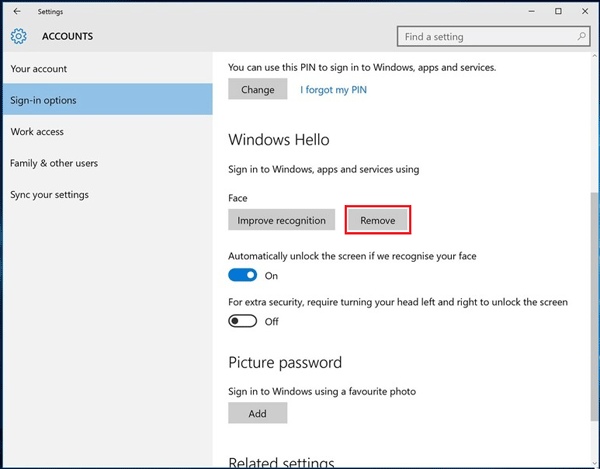Click the search magnifier icon
Image resolution: width=600 pixels, height=469 pixels.
click(581, 36)
